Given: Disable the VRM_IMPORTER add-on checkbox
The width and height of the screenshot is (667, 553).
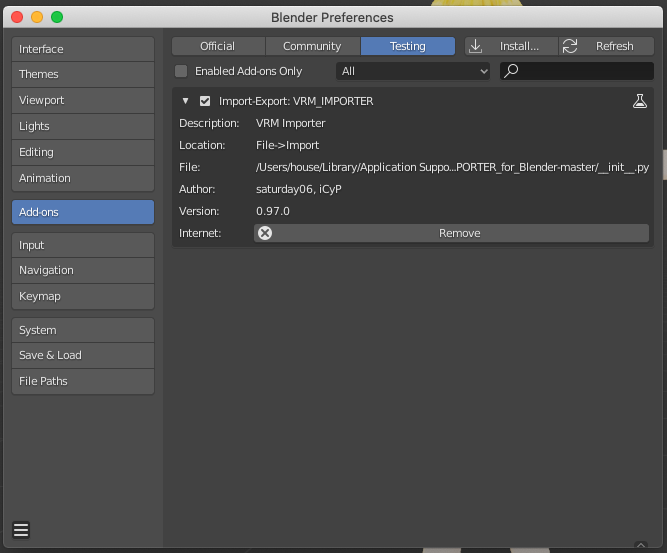Looking at the screenshot, I should point(205,101).
